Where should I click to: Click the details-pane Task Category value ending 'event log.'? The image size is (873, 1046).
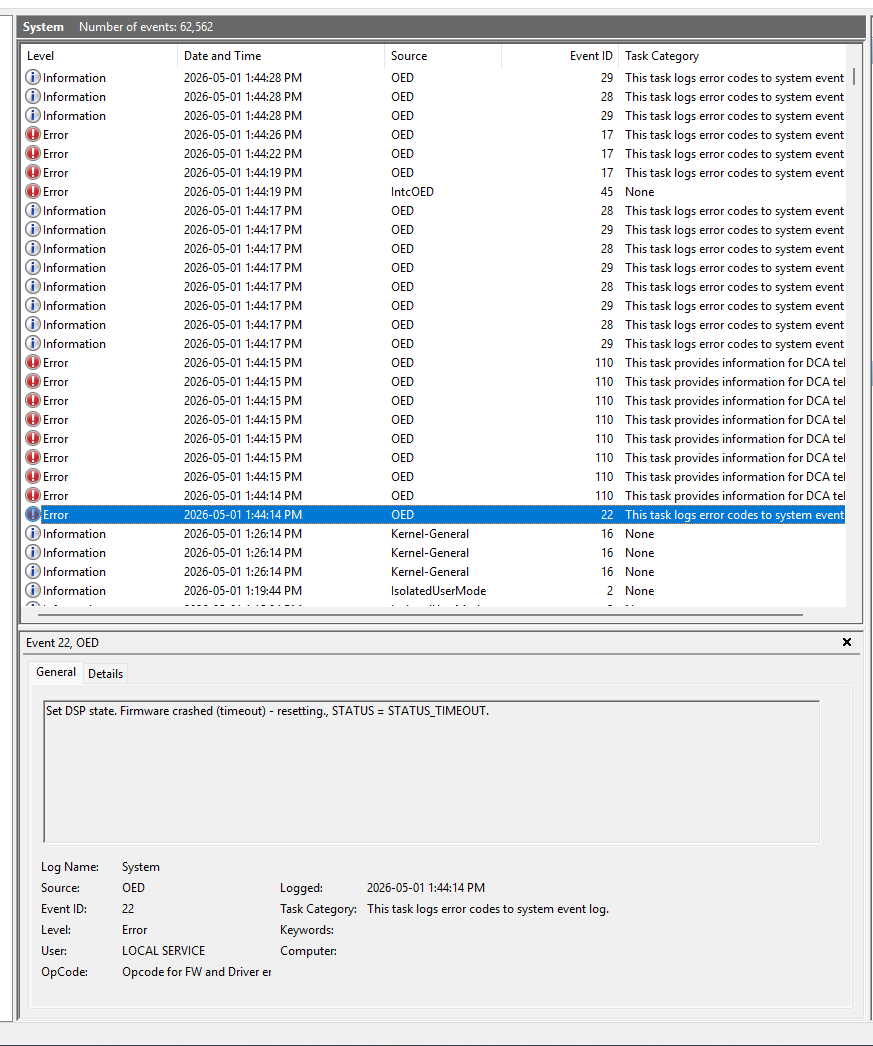coord(488,909)
